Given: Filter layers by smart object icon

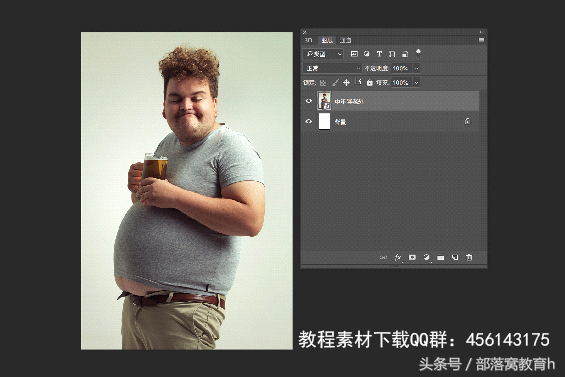Looking at the screenshot, I should 405,54.
